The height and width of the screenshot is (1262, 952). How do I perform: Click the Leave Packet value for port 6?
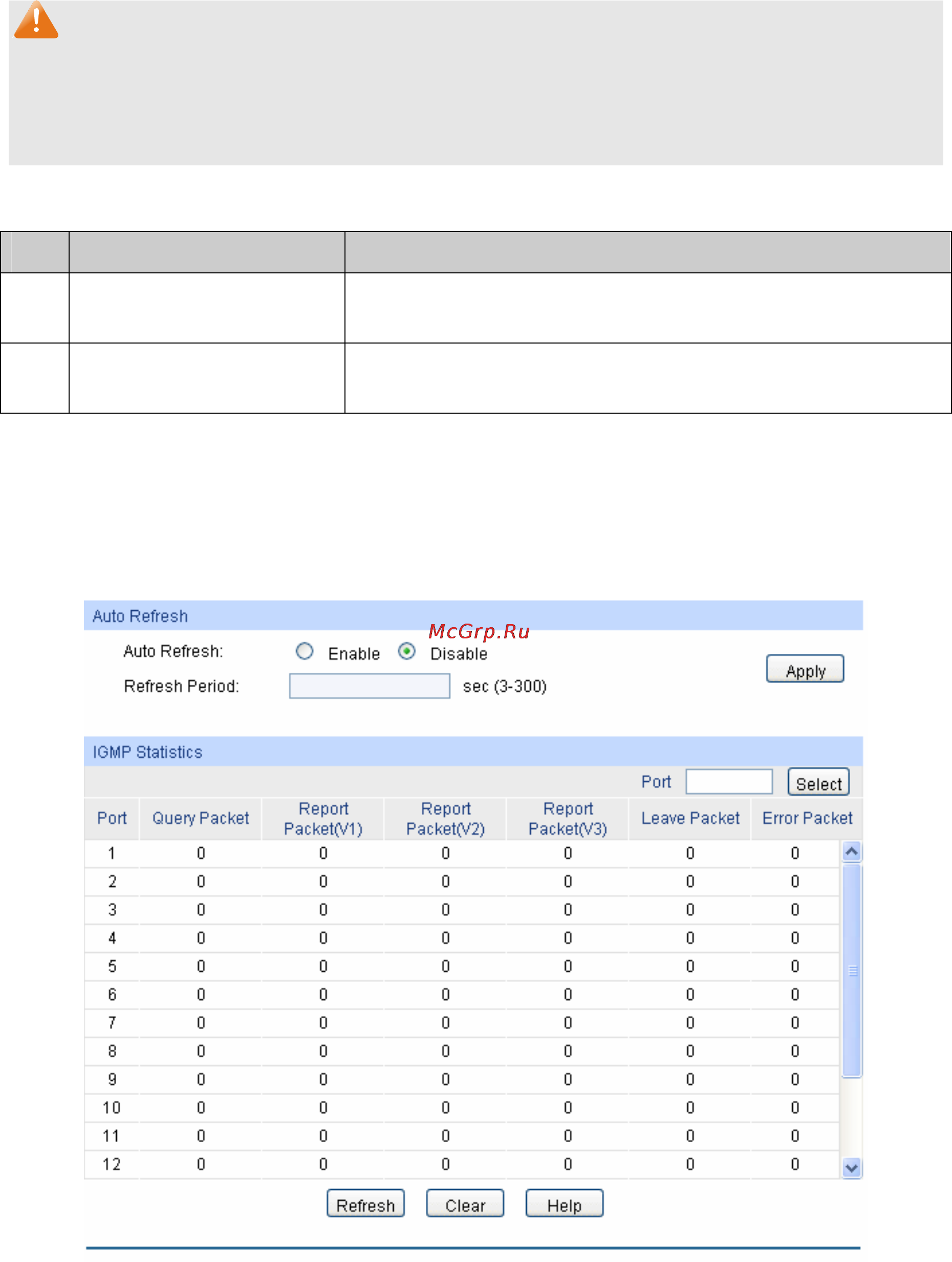(690, 994)
